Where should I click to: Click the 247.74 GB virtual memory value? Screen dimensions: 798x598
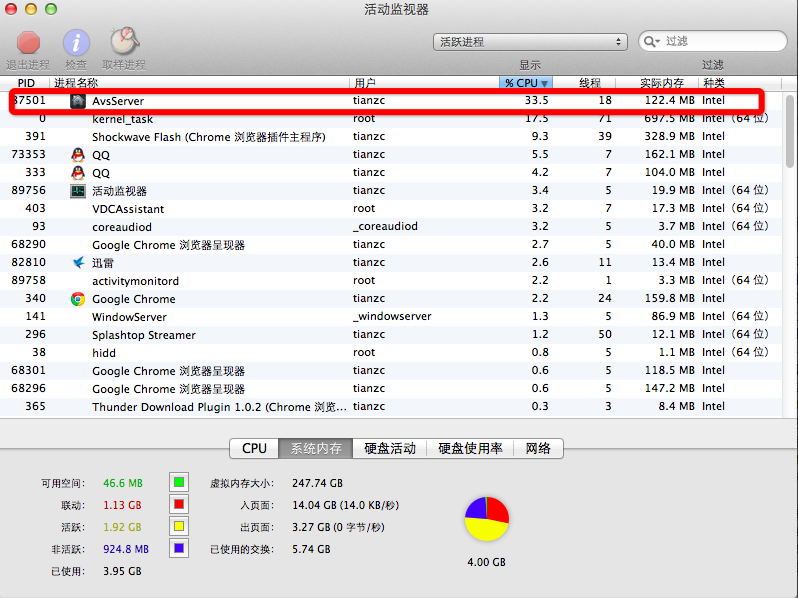pyautogui.click(x=318, y=483)
